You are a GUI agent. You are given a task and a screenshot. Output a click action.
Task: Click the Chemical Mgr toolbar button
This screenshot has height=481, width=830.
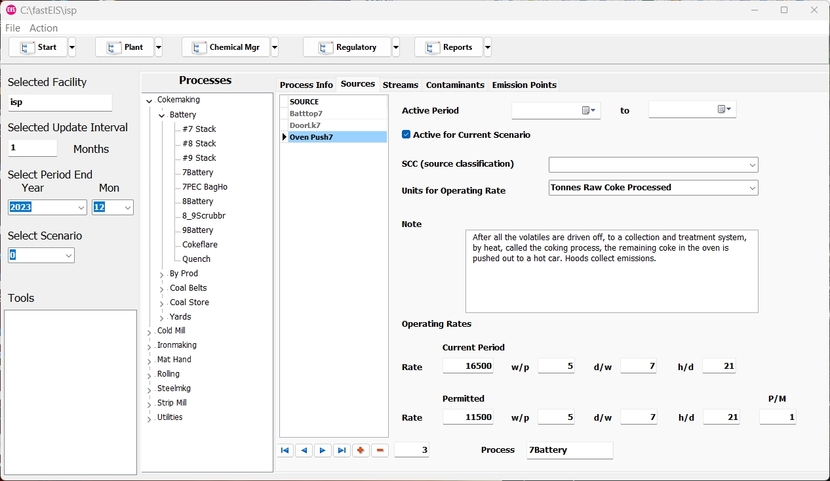click(x=226, y=47)
